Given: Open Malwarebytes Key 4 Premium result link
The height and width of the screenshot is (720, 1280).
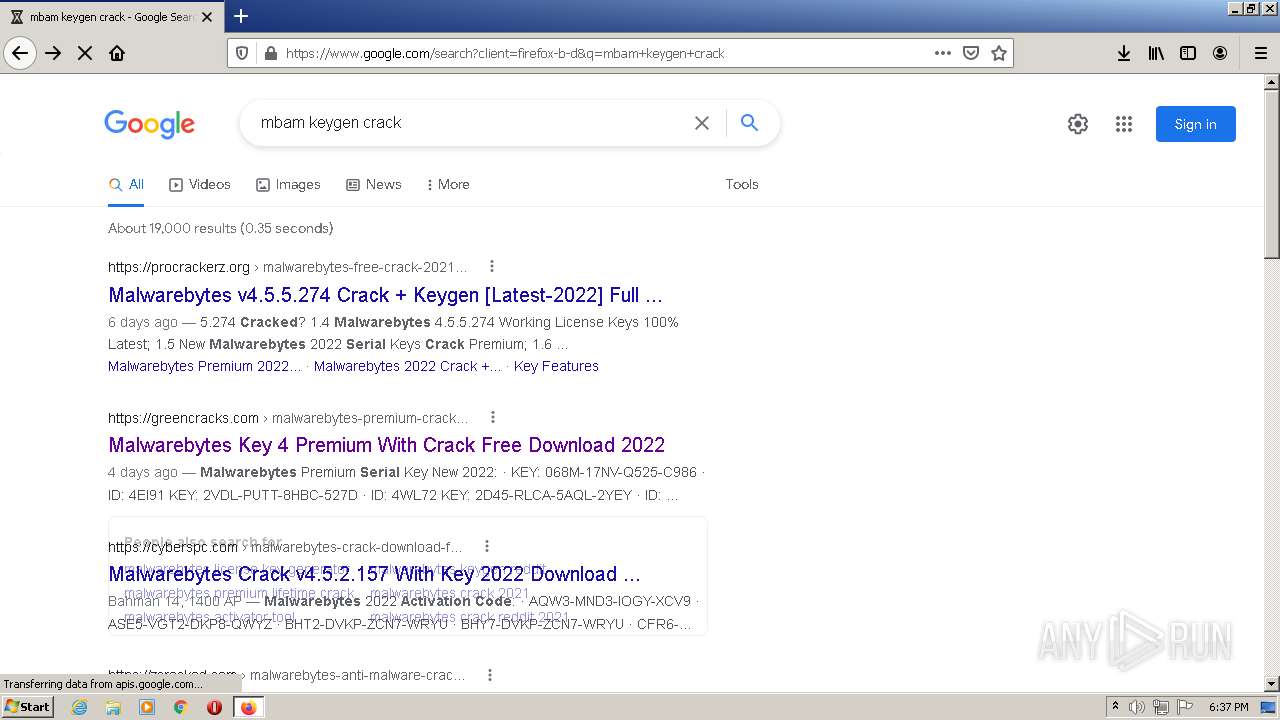Looking at the screenshot, I should 387,445.
